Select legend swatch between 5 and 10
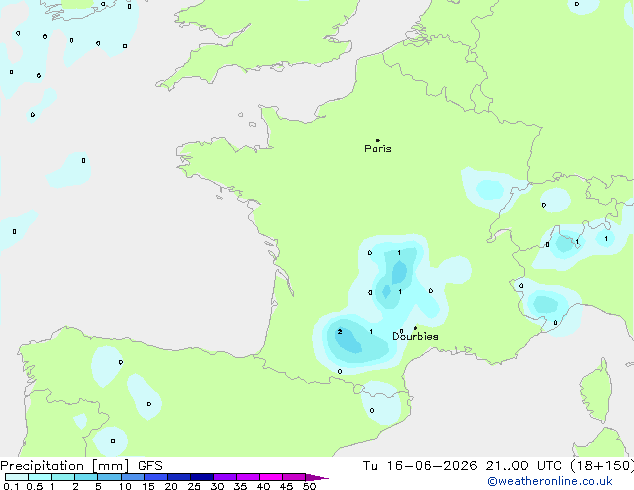634x490 pixels. tap(110, 477)
